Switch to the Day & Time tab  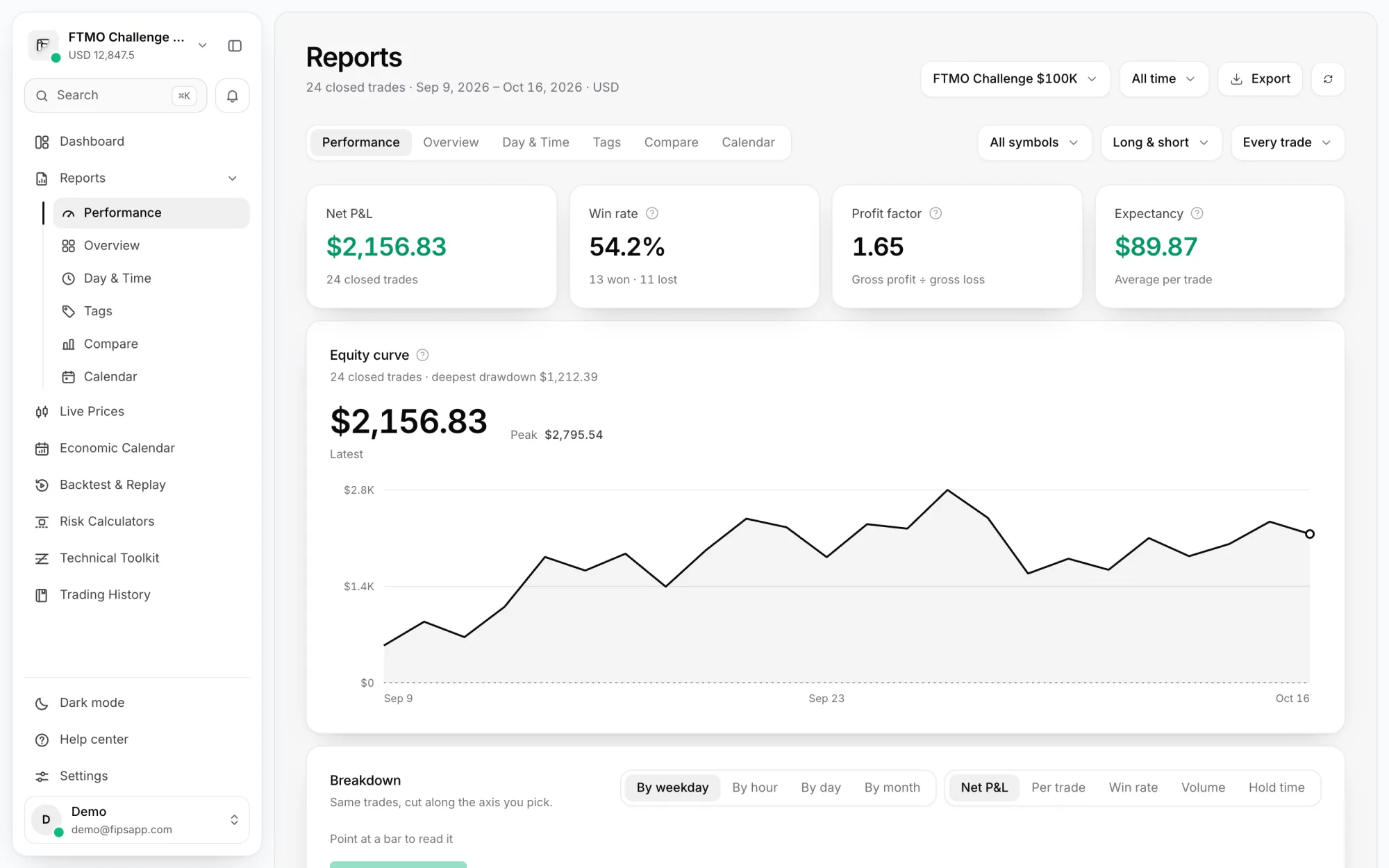pos(535,143)
